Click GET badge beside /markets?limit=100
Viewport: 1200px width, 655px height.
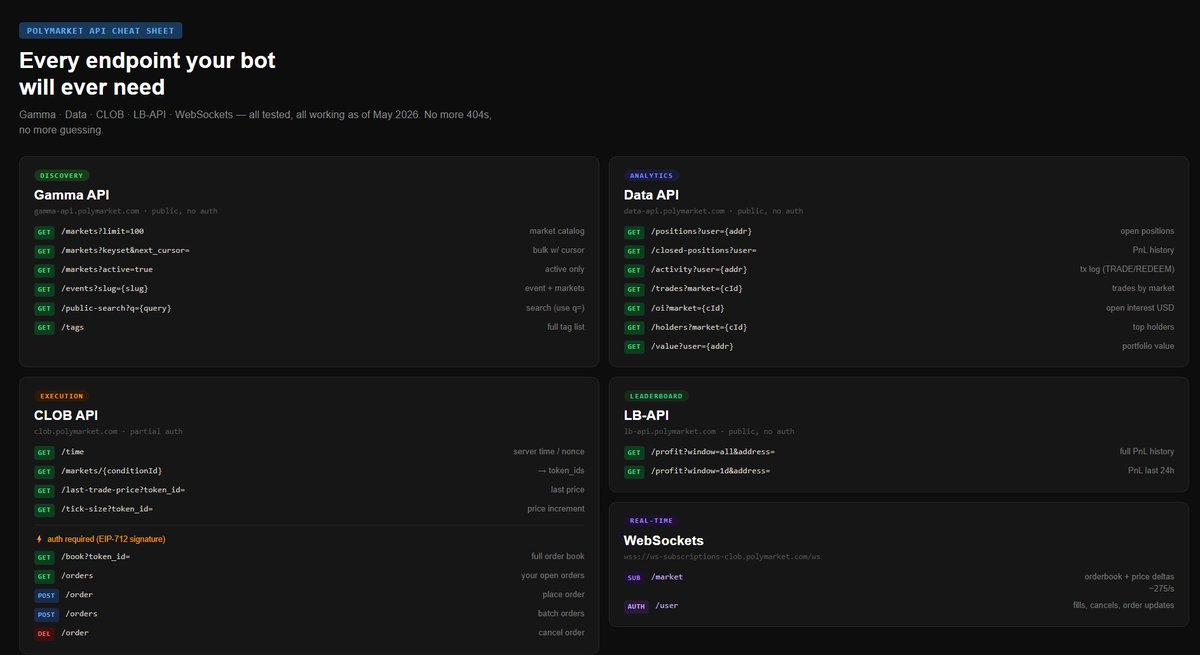44,232
